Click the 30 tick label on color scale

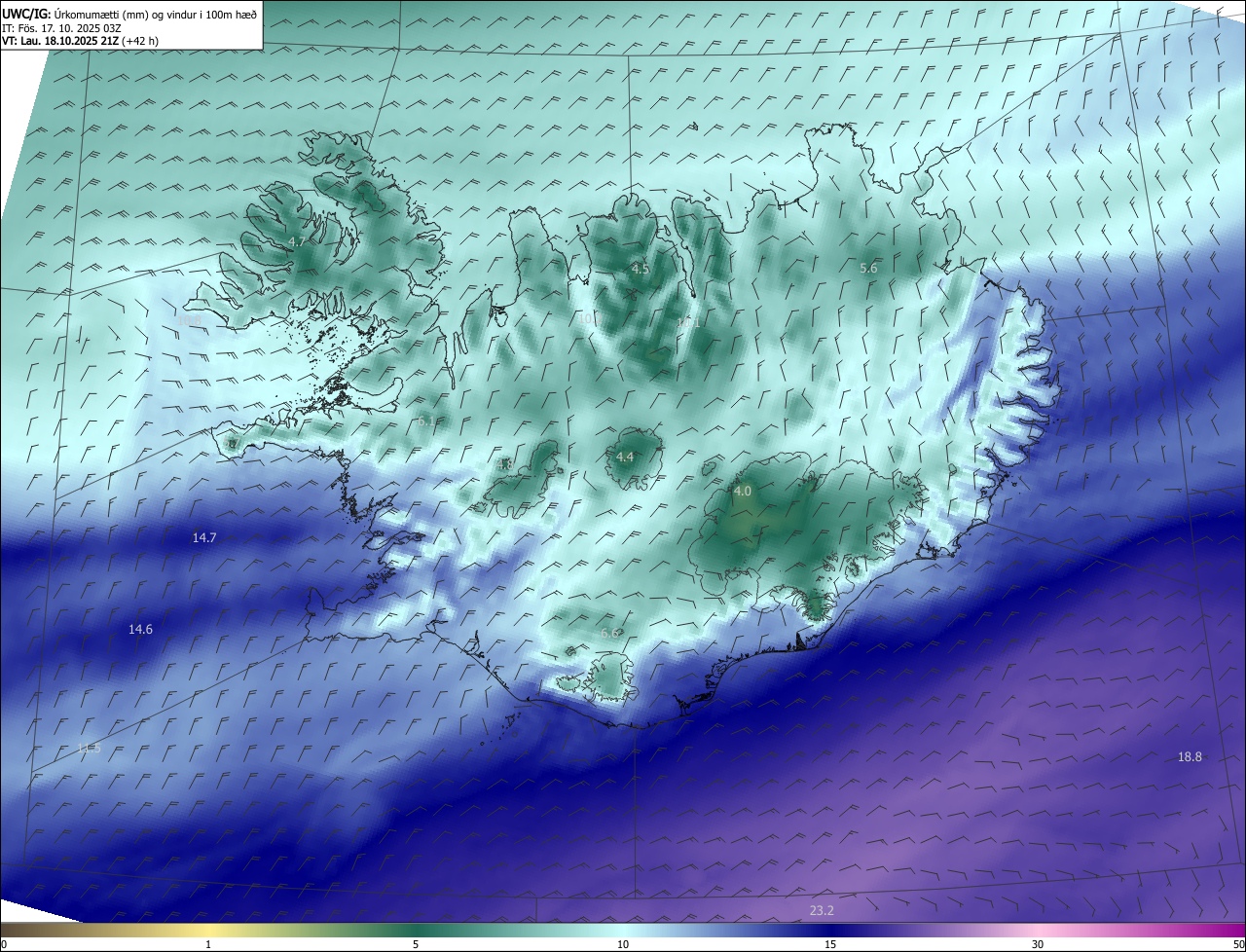pos(1038,944)
